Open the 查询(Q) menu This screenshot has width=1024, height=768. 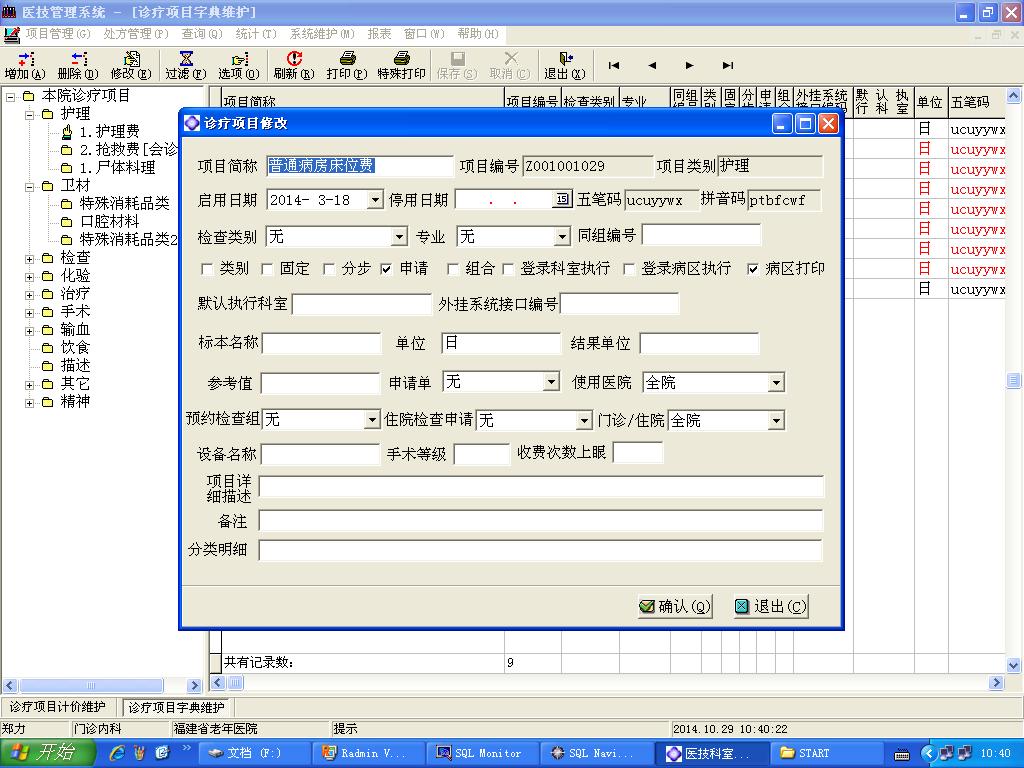[202, 33]
